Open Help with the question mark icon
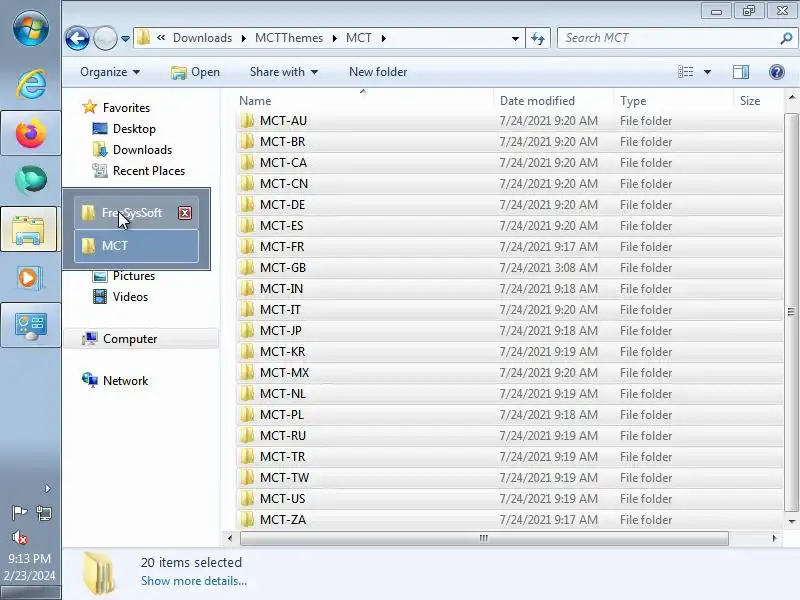The width and height of the screenshot is (800, 600). coord(777,72)
